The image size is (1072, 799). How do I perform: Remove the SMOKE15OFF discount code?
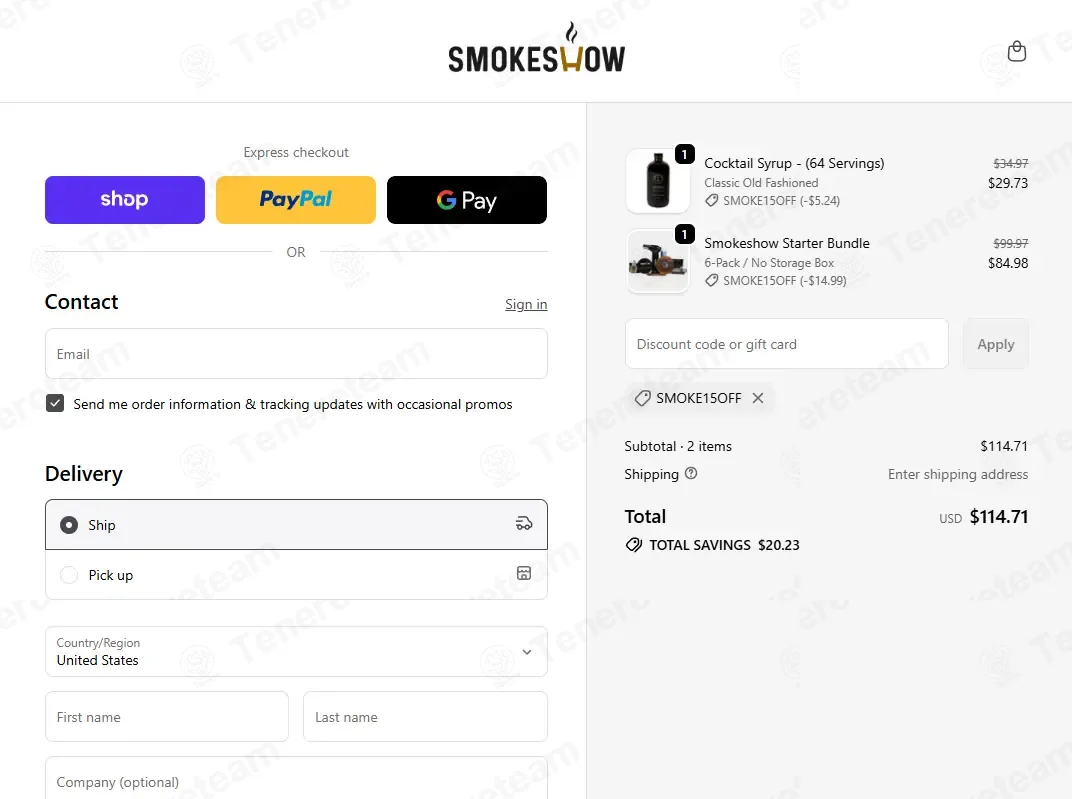pos(758,398)
